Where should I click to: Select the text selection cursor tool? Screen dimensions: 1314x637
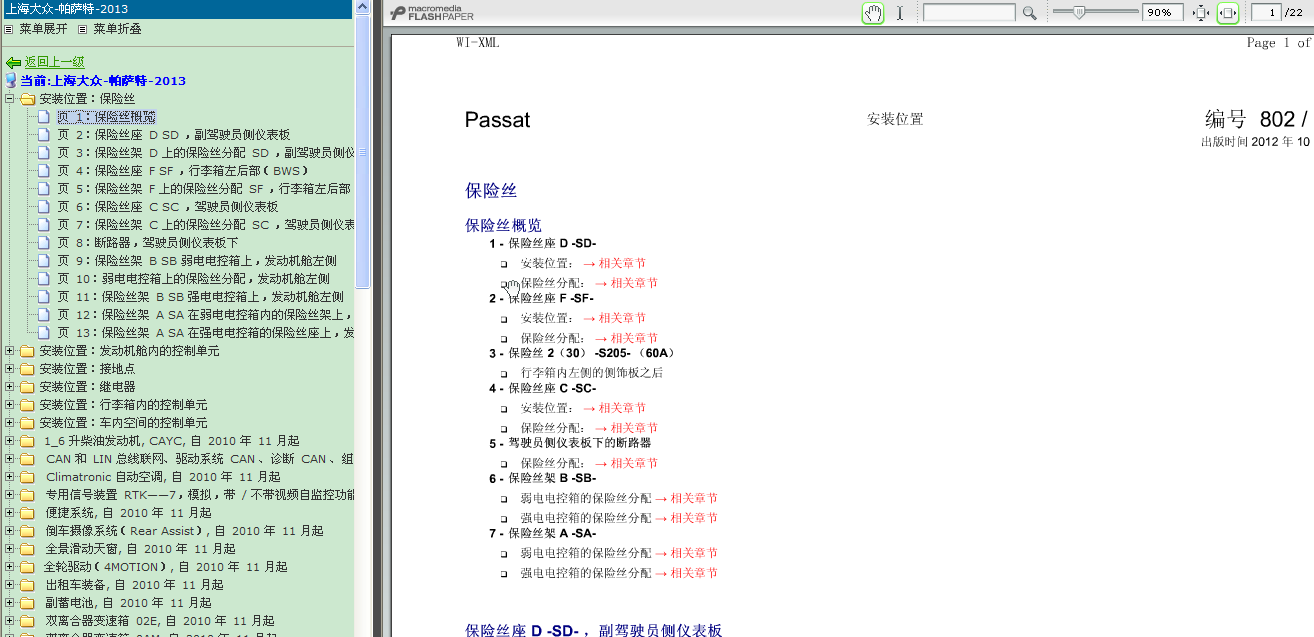click(x=900, y=13)
